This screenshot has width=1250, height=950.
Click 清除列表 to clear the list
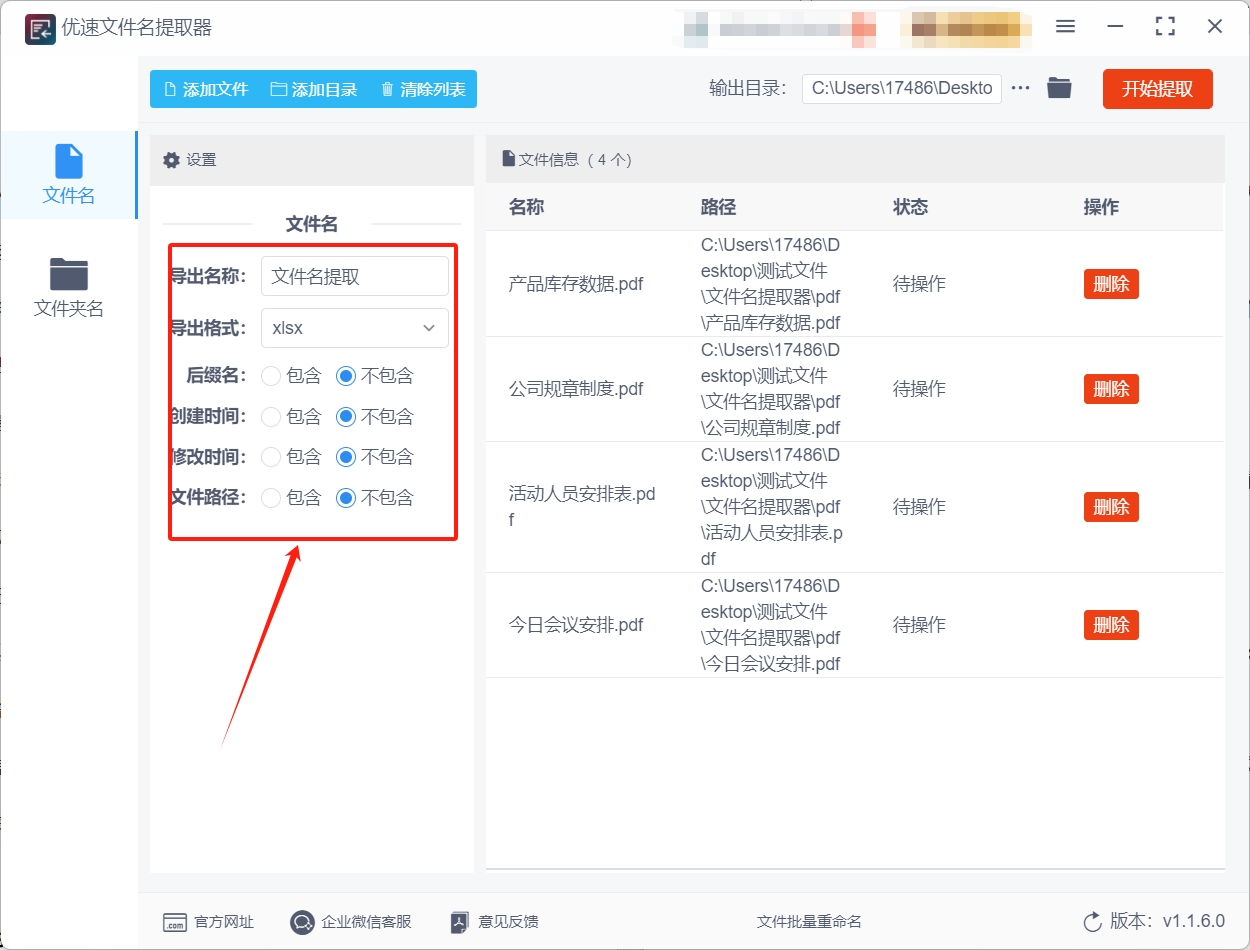[x=423, y=89]
